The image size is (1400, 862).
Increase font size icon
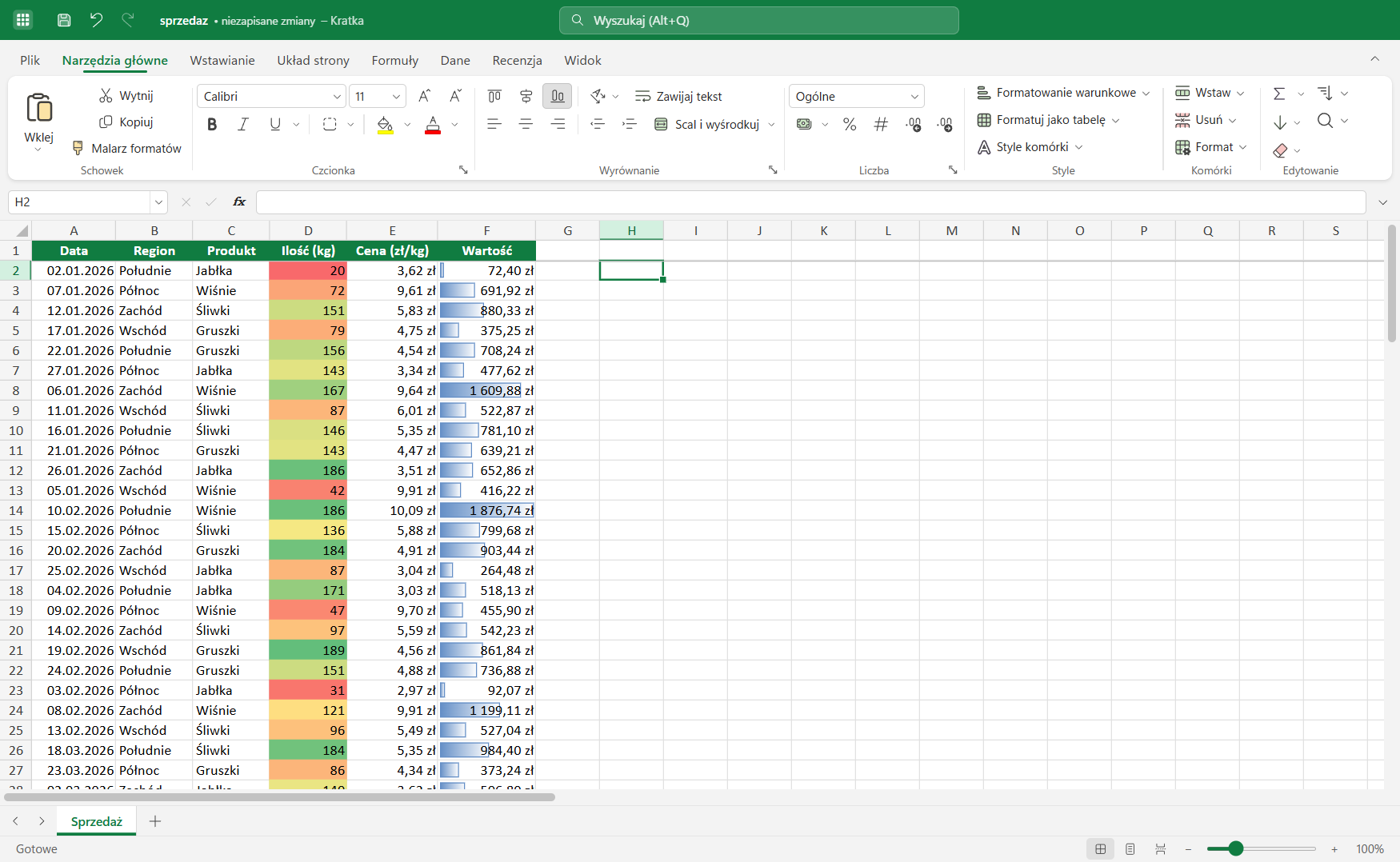425,96
